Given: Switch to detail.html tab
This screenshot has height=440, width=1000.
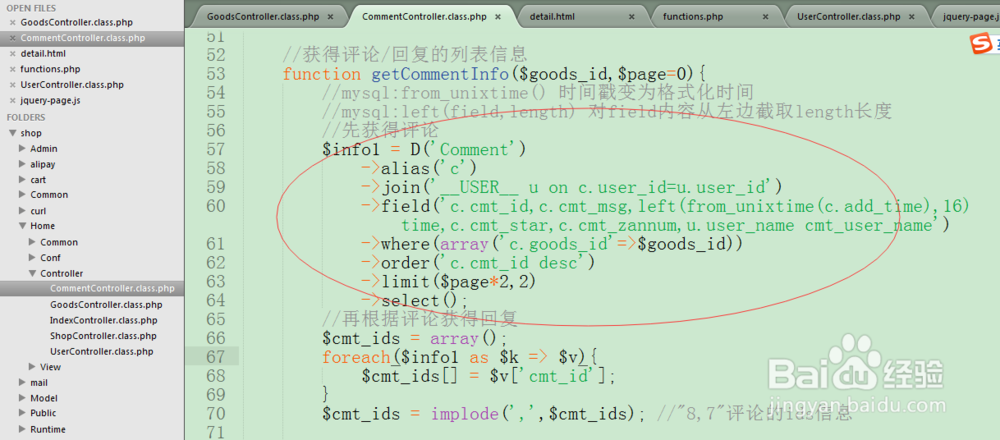Looking at the screenshot, I should [552, 17].
